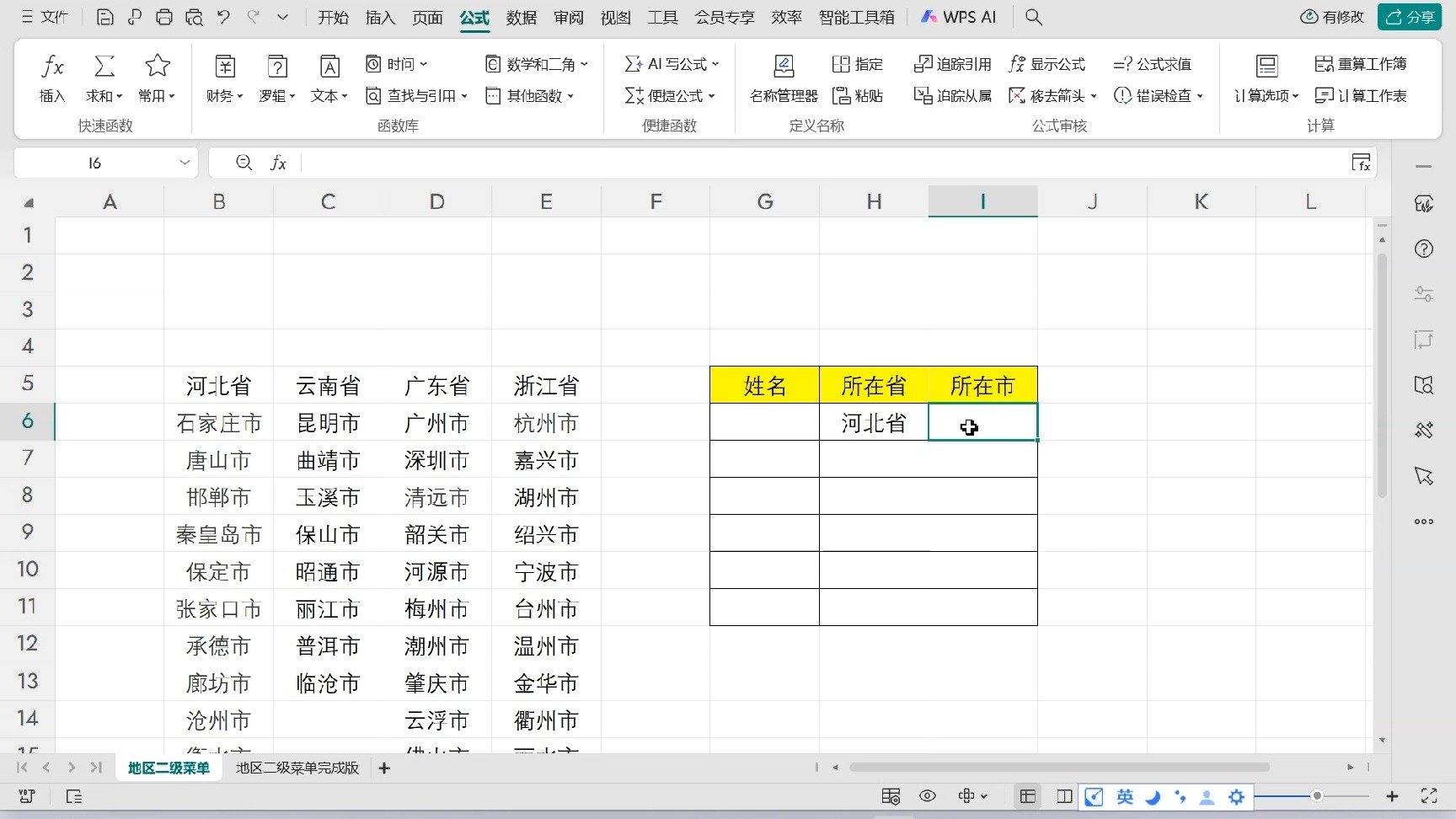
Task: Click the 分享 (Share) button
Action: 1410,17
